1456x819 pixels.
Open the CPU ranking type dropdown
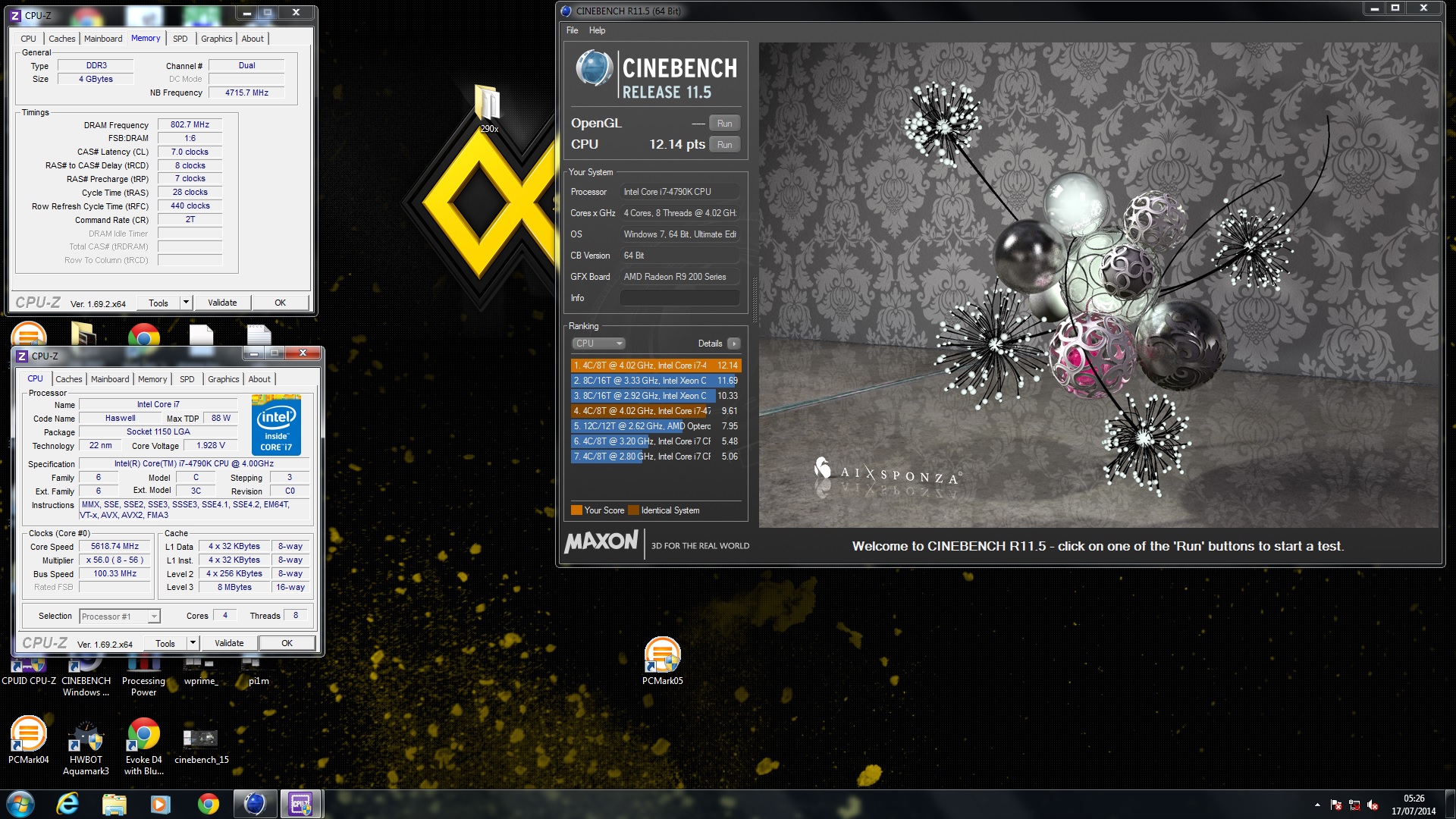point(598,344)
